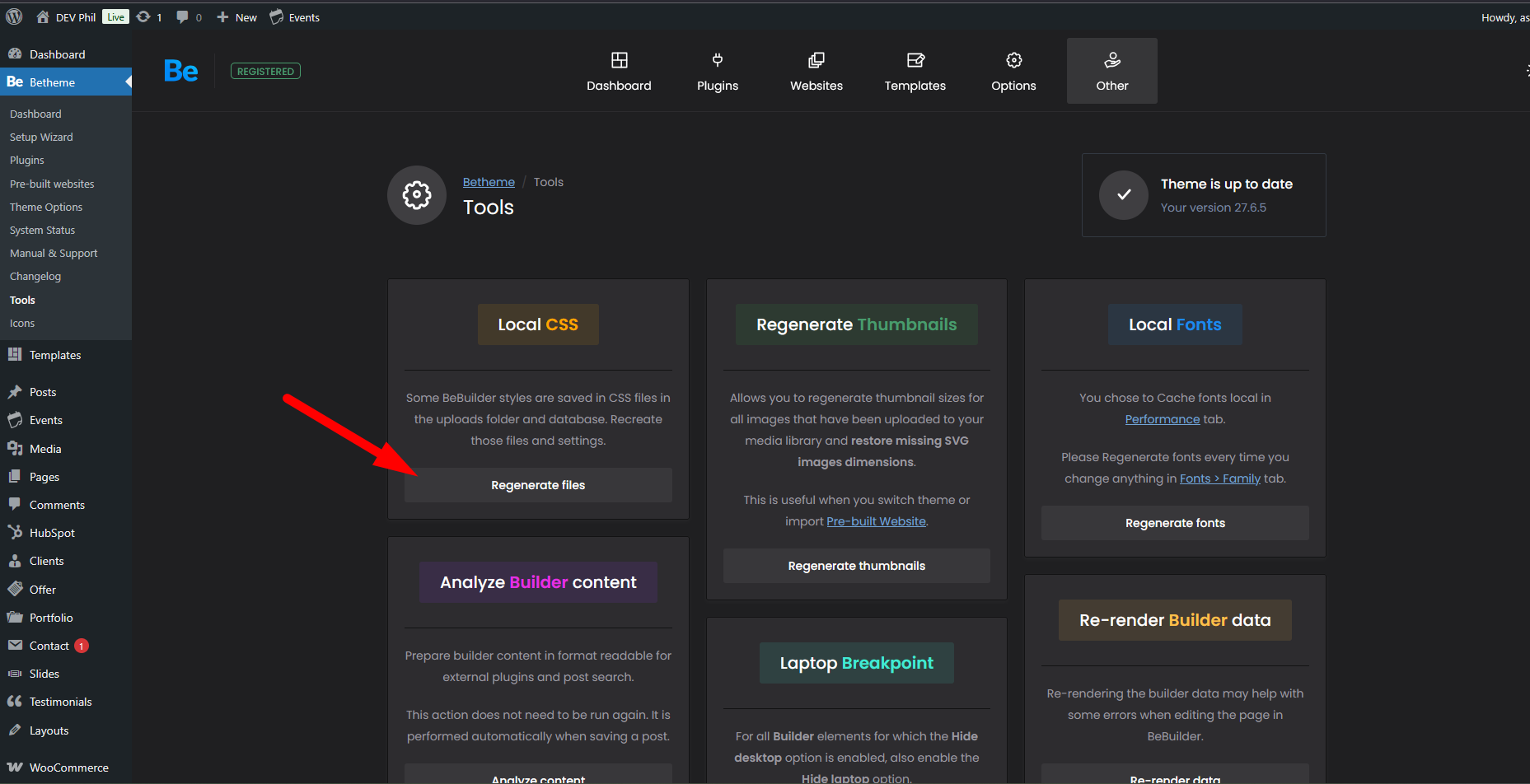Click the Tools gear icon circle
The width and height of the screenshot is (1530, 784).
[417, 195]
